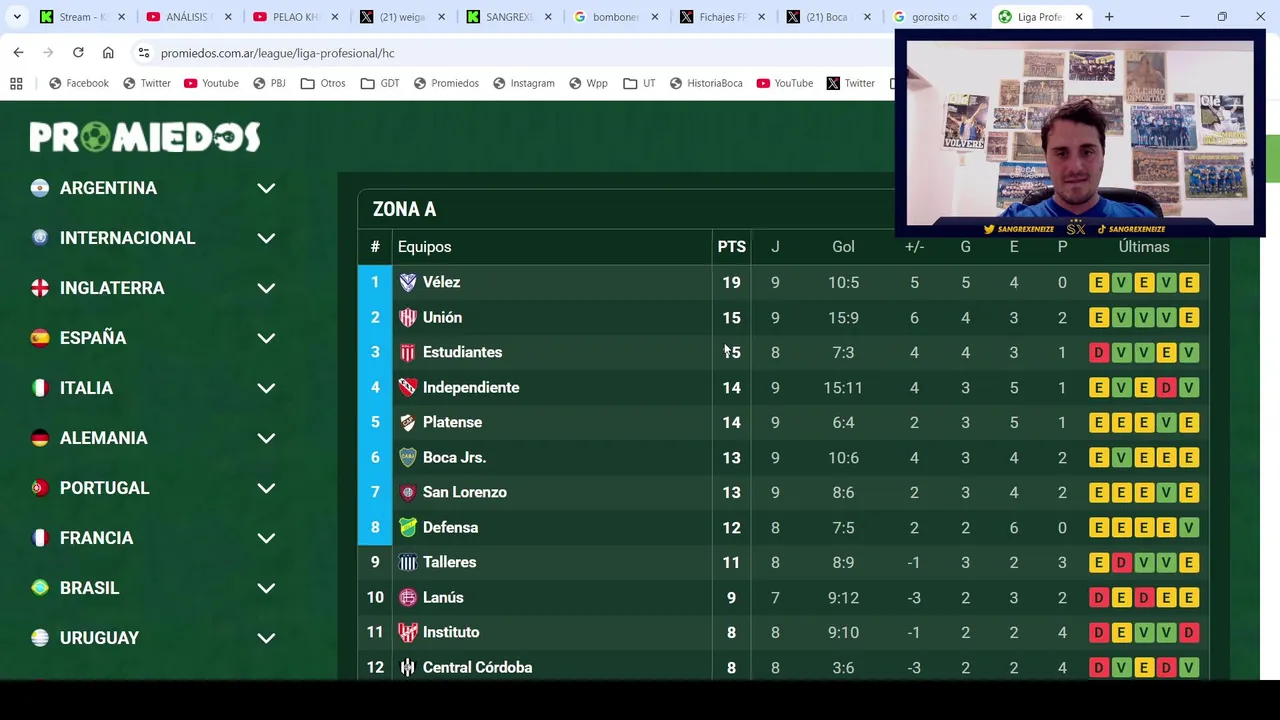Expand the PORTUGAL section chevron
The image size is (1280, 720).
266,488
